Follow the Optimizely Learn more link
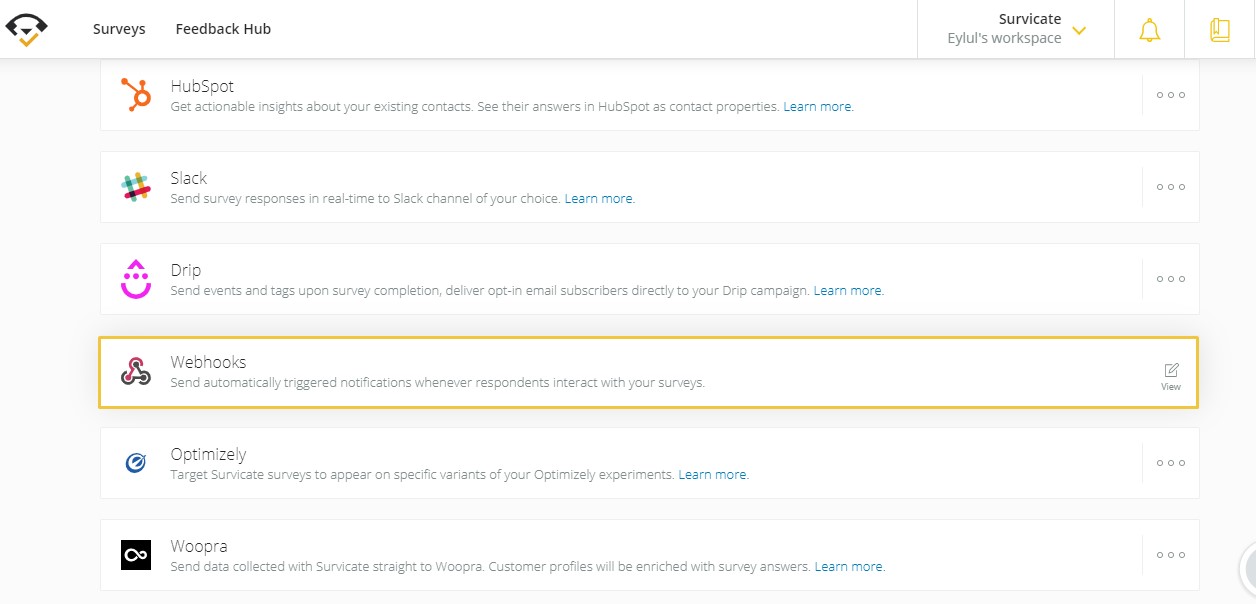 click(714, 474)
